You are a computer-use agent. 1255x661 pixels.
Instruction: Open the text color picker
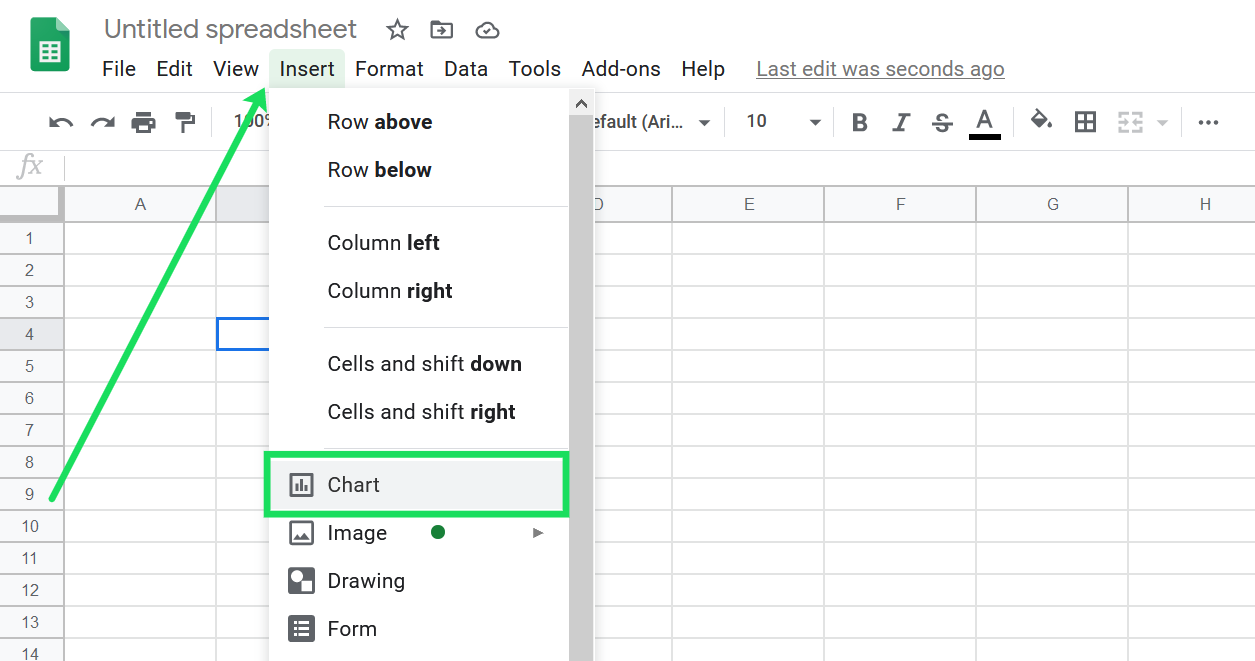(984, 121)
